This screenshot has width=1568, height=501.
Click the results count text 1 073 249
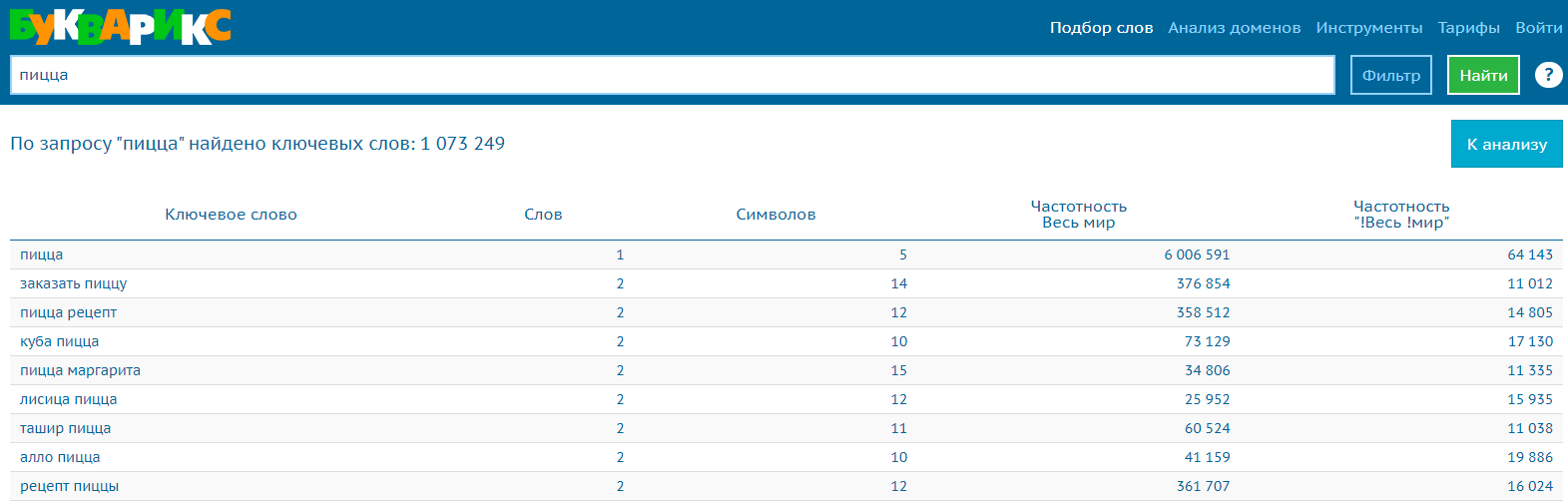click(462, 144)
